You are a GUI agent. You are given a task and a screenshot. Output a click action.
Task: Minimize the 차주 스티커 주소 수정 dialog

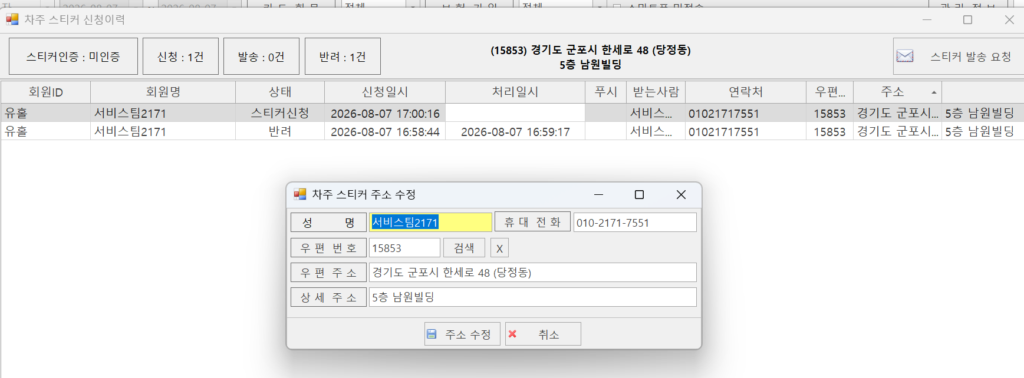click(599, 195)
